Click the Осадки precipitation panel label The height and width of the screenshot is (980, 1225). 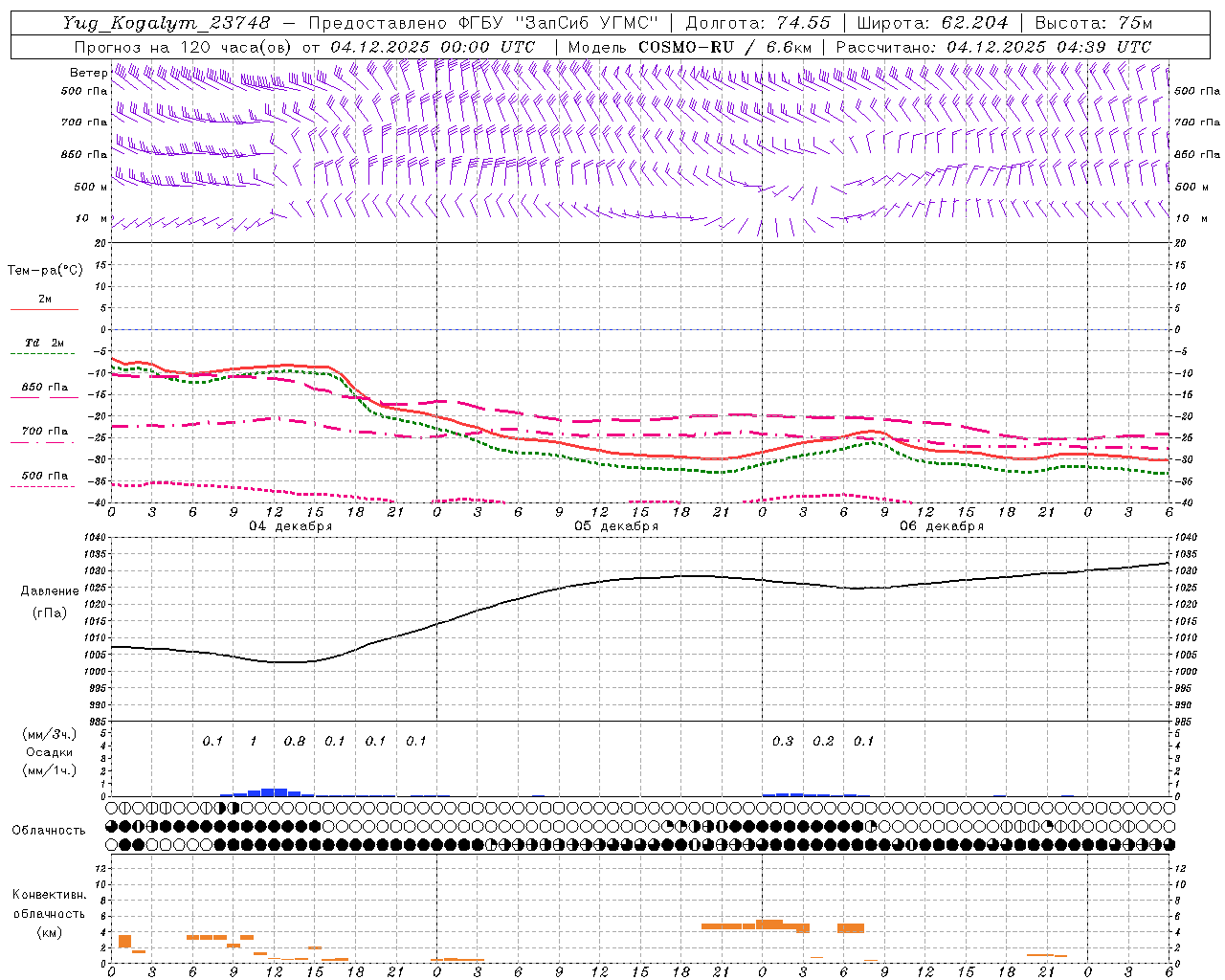[48, 753]
